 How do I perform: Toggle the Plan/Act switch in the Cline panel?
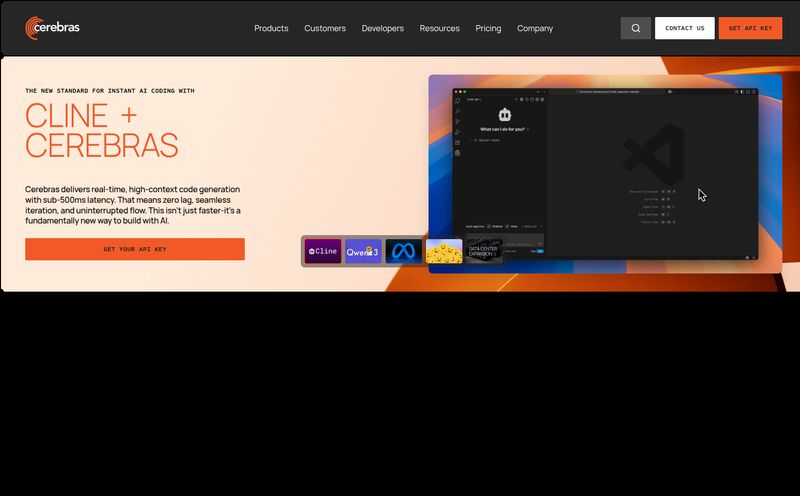[537, 251]
